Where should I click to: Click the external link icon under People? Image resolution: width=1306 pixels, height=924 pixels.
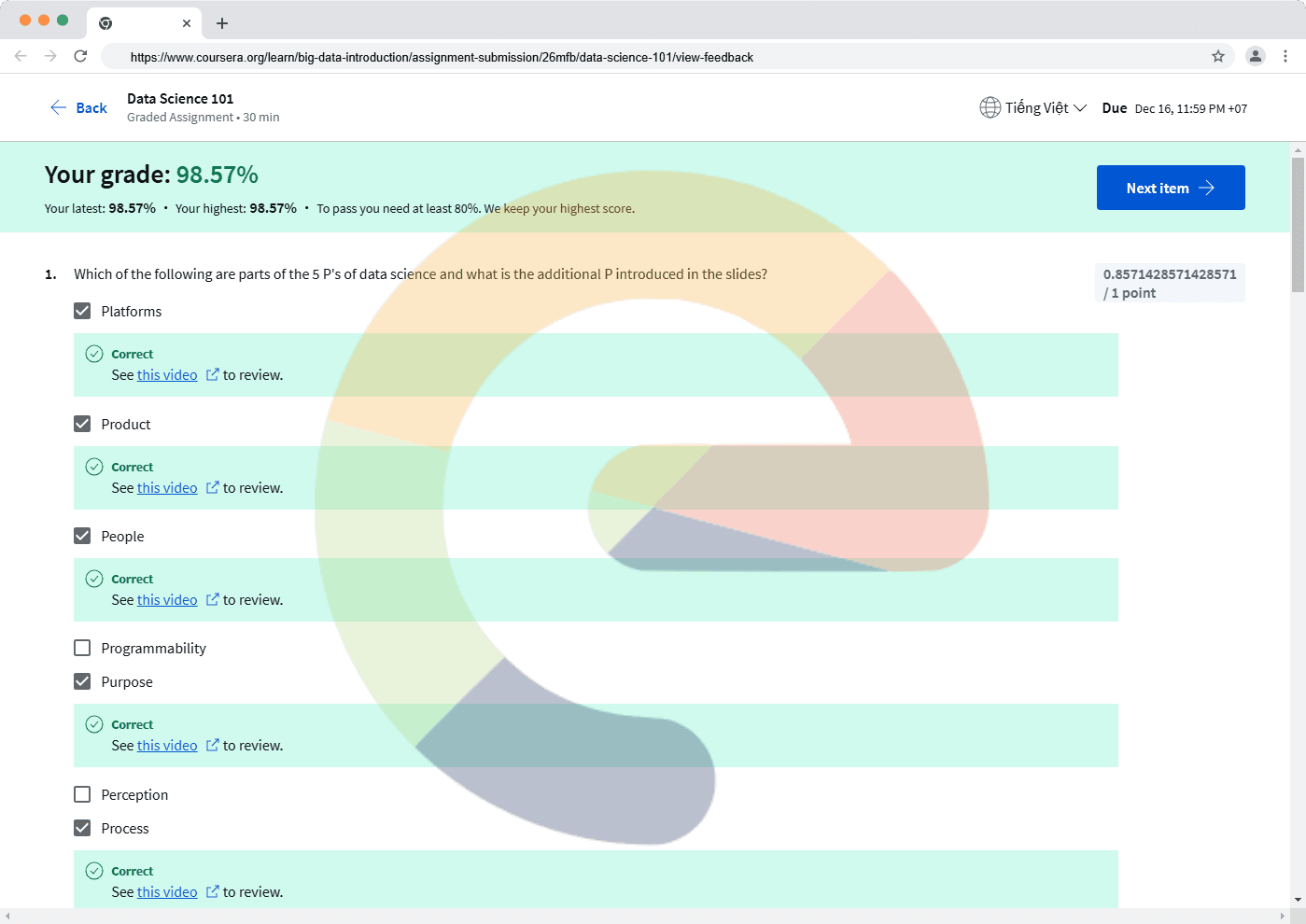[x=213, y=600]
